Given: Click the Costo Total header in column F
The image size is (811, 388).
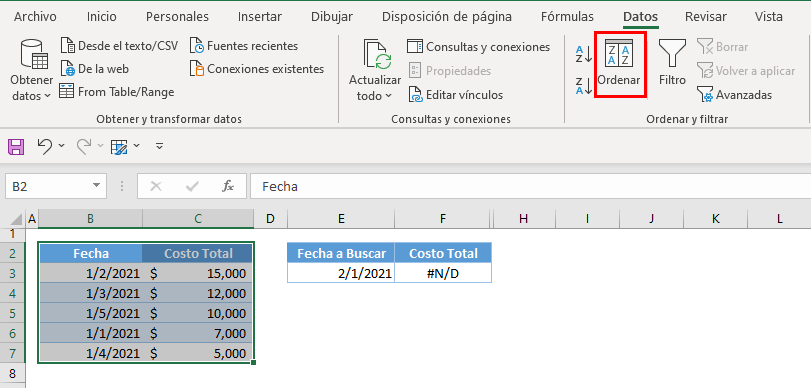Looking at the screenshot, I should point(443,253).
